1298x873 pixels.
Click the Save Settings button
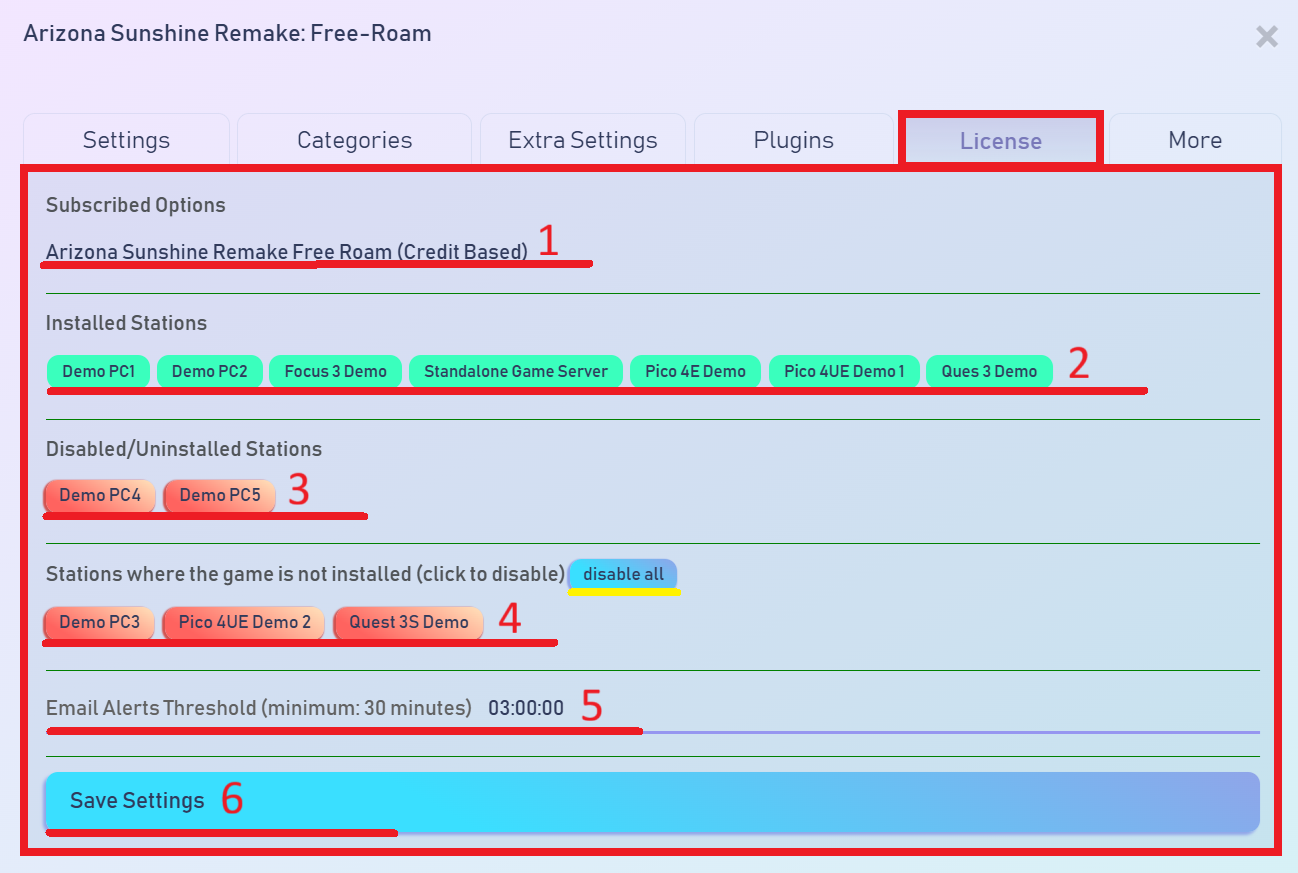tap(652, 802)
